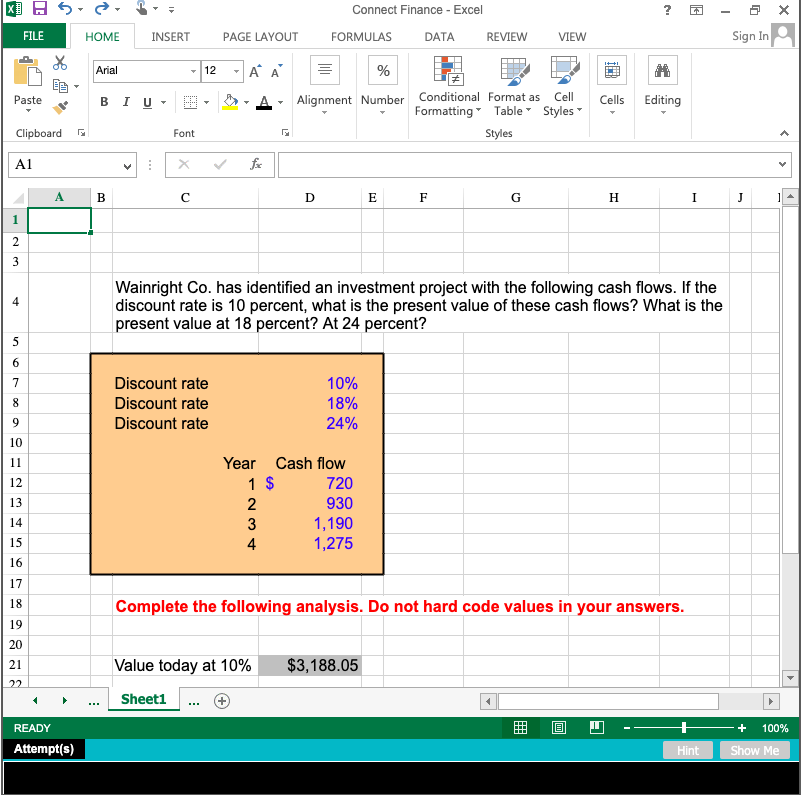The image size is (802, 795).
Task: Open the Font name dropdown showing Arial
Action: [145, 71]
